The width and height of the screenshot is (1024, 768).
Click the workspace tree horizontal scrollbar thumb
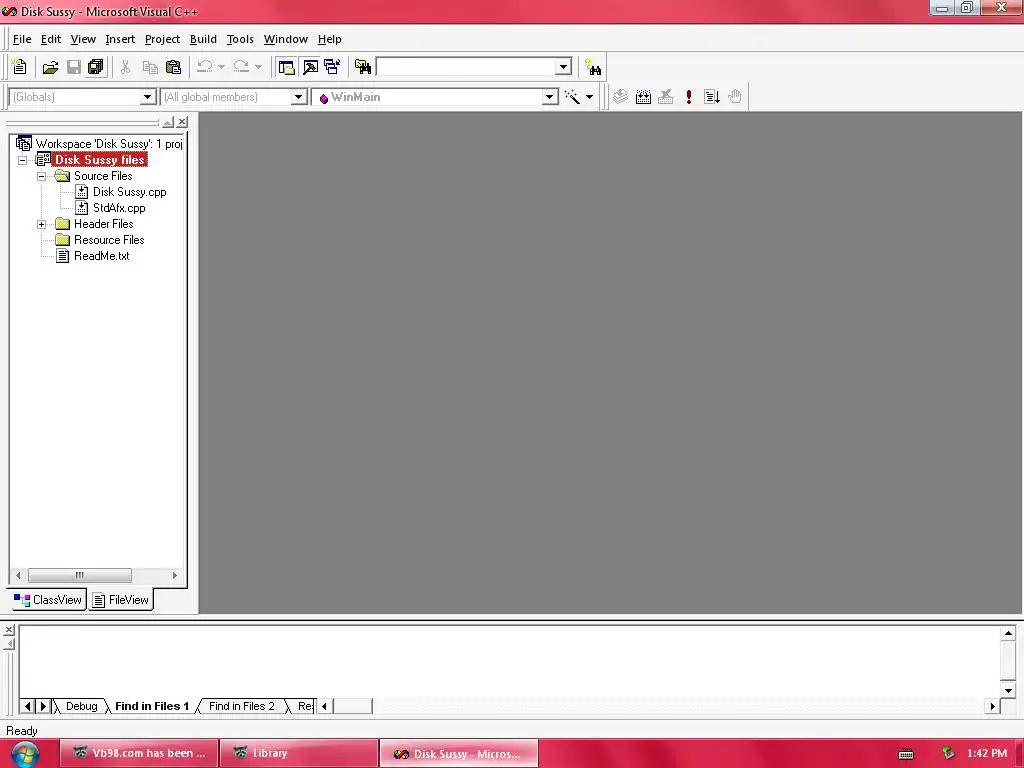click(x=80, y=575)
